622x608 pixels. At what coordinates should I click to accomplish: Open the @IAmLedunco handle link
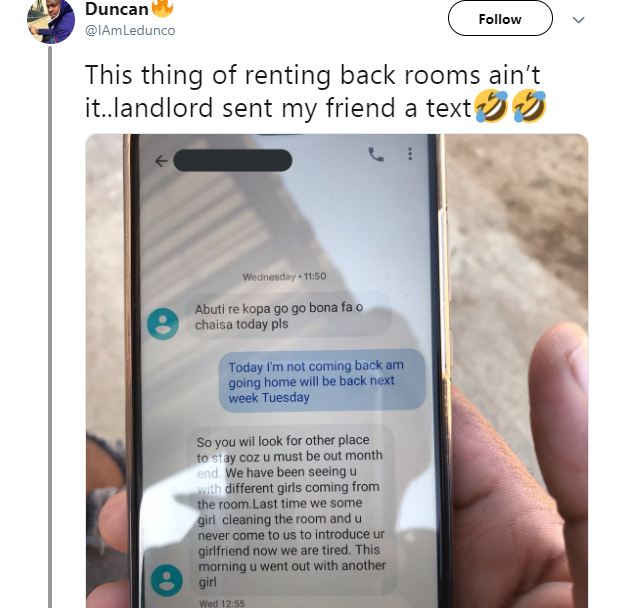[130, 31]
